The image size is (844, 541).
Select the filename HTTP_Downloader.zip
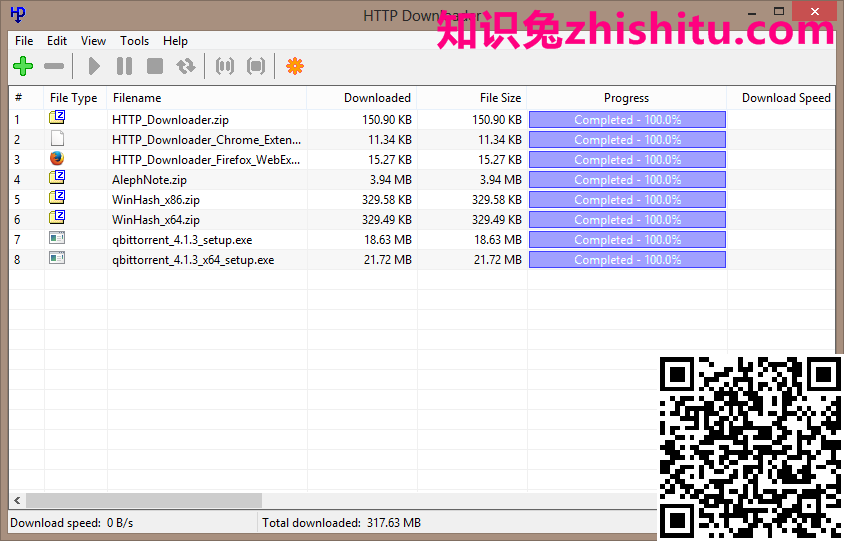(170, 120)
